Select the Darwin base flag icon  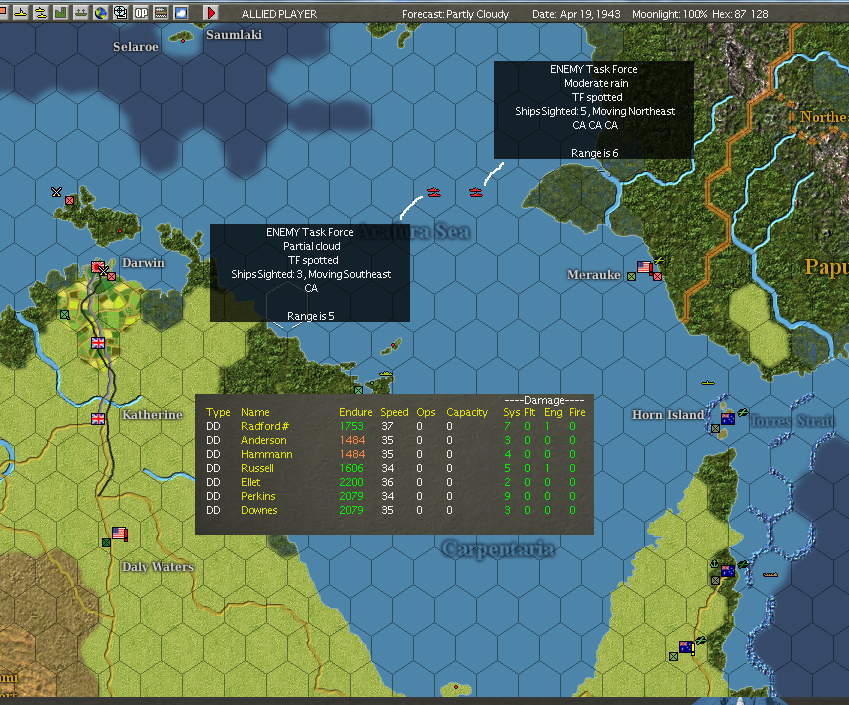[98, 267]
